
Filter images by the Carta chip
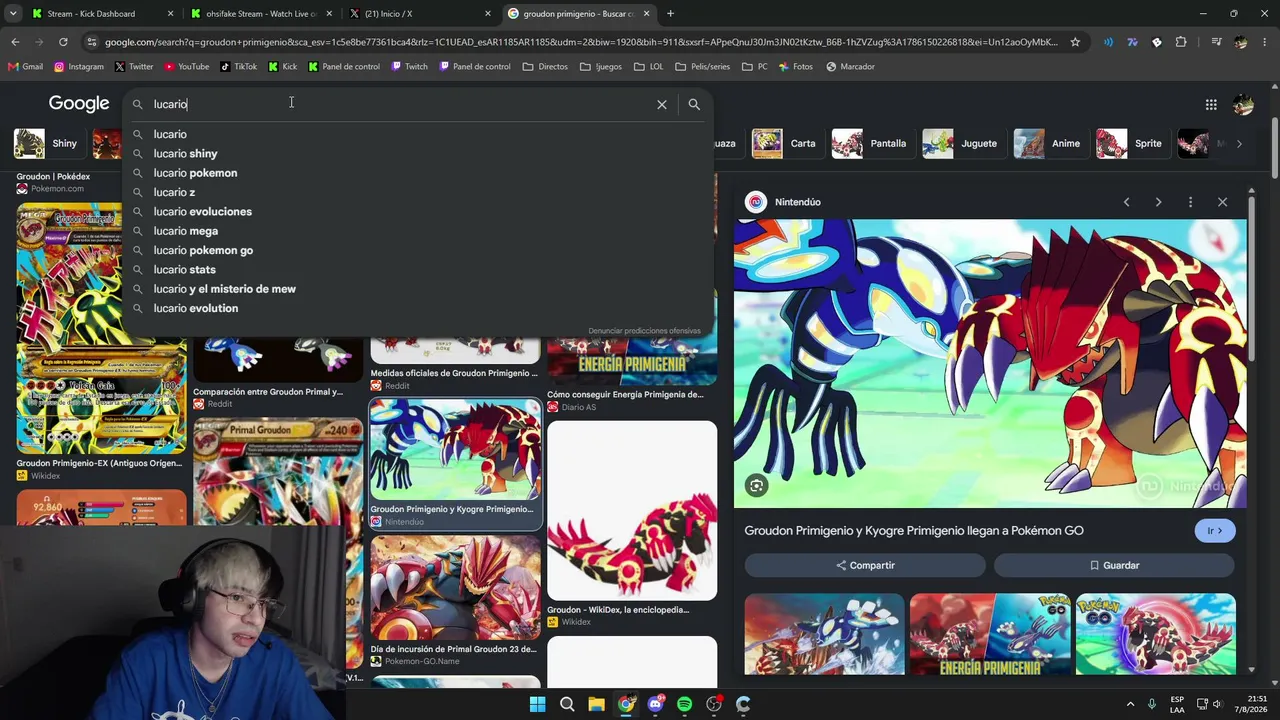coord(786,143)
